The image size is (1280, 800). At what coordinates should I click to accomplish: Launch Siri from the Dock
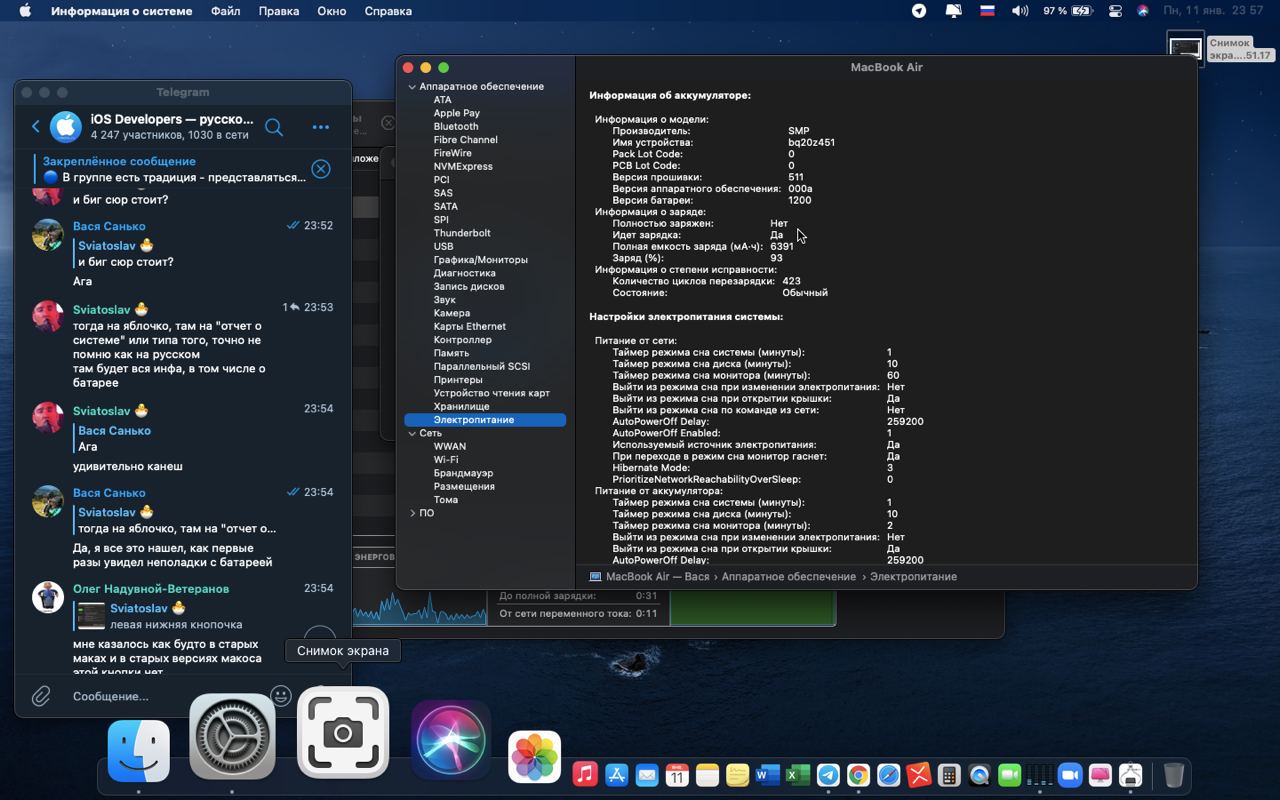(451, 741)
